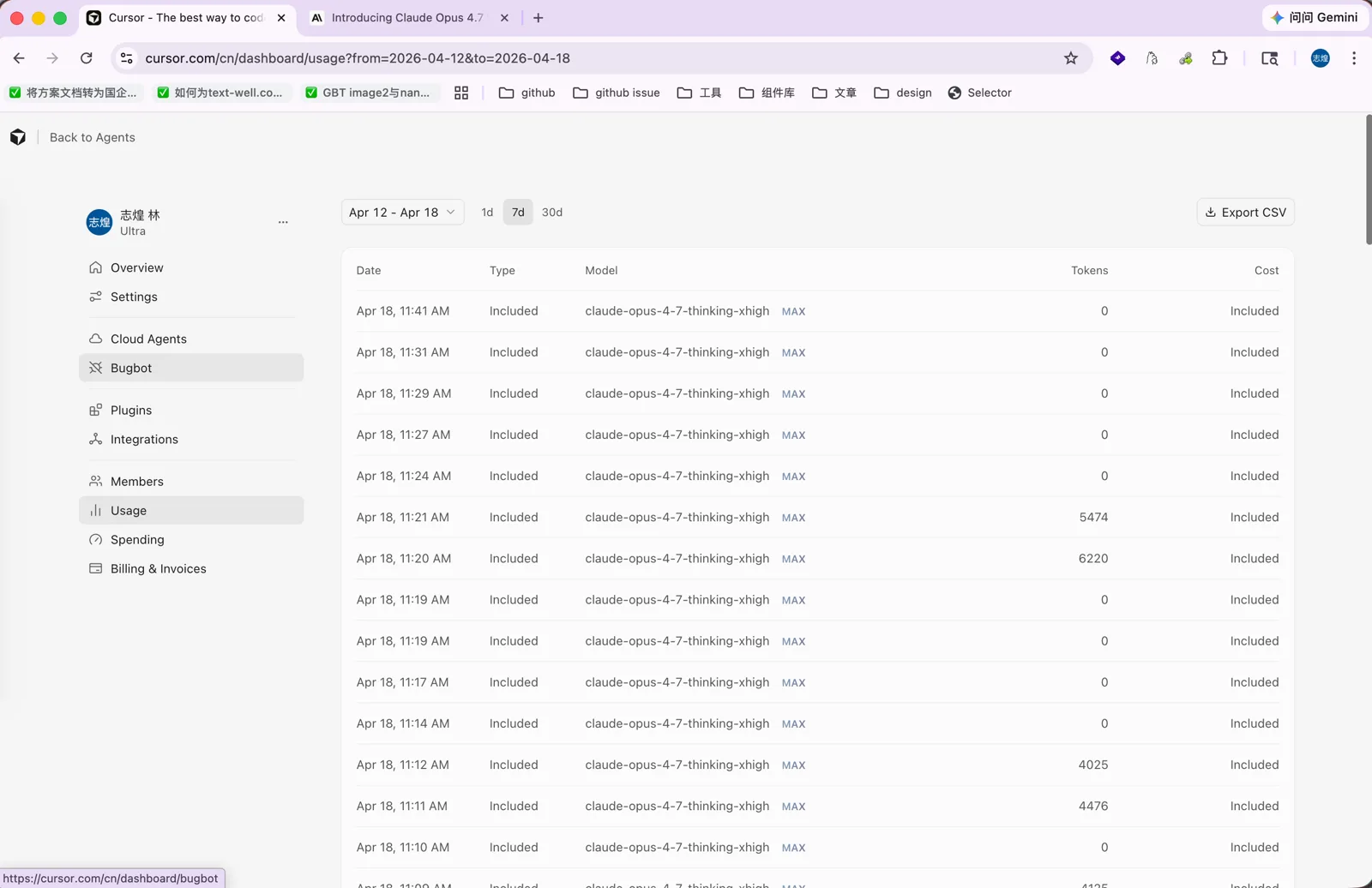Click the browser forward arrow
The image size is (1372, 888).
tap(52, 58)
